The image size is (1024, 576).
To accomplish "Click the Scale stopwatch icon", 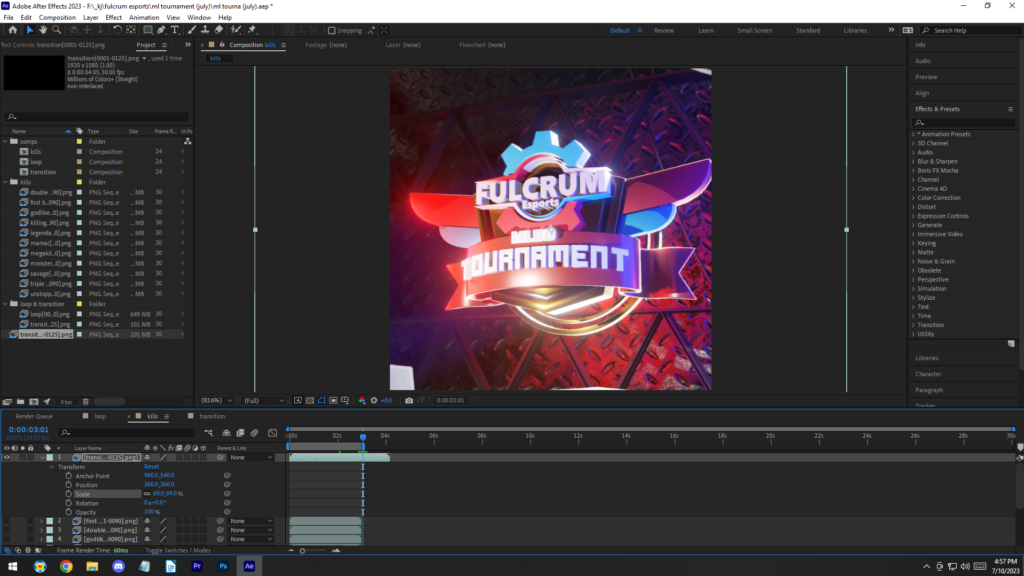I will coord(69,493).
